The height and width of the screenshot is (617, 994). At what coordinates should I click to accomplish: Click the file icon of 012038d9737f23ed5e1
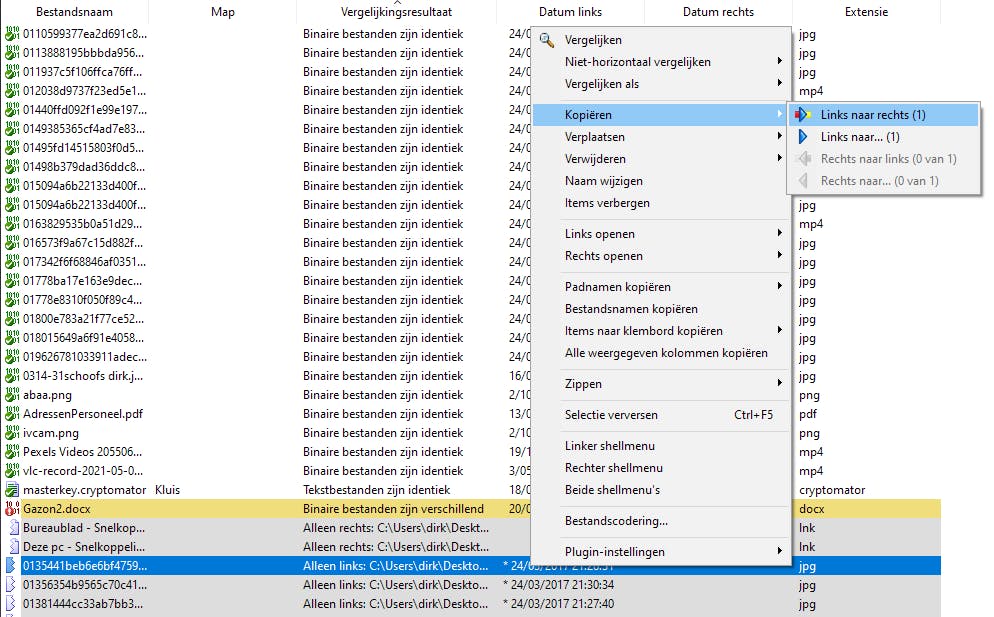click(11, 91)
